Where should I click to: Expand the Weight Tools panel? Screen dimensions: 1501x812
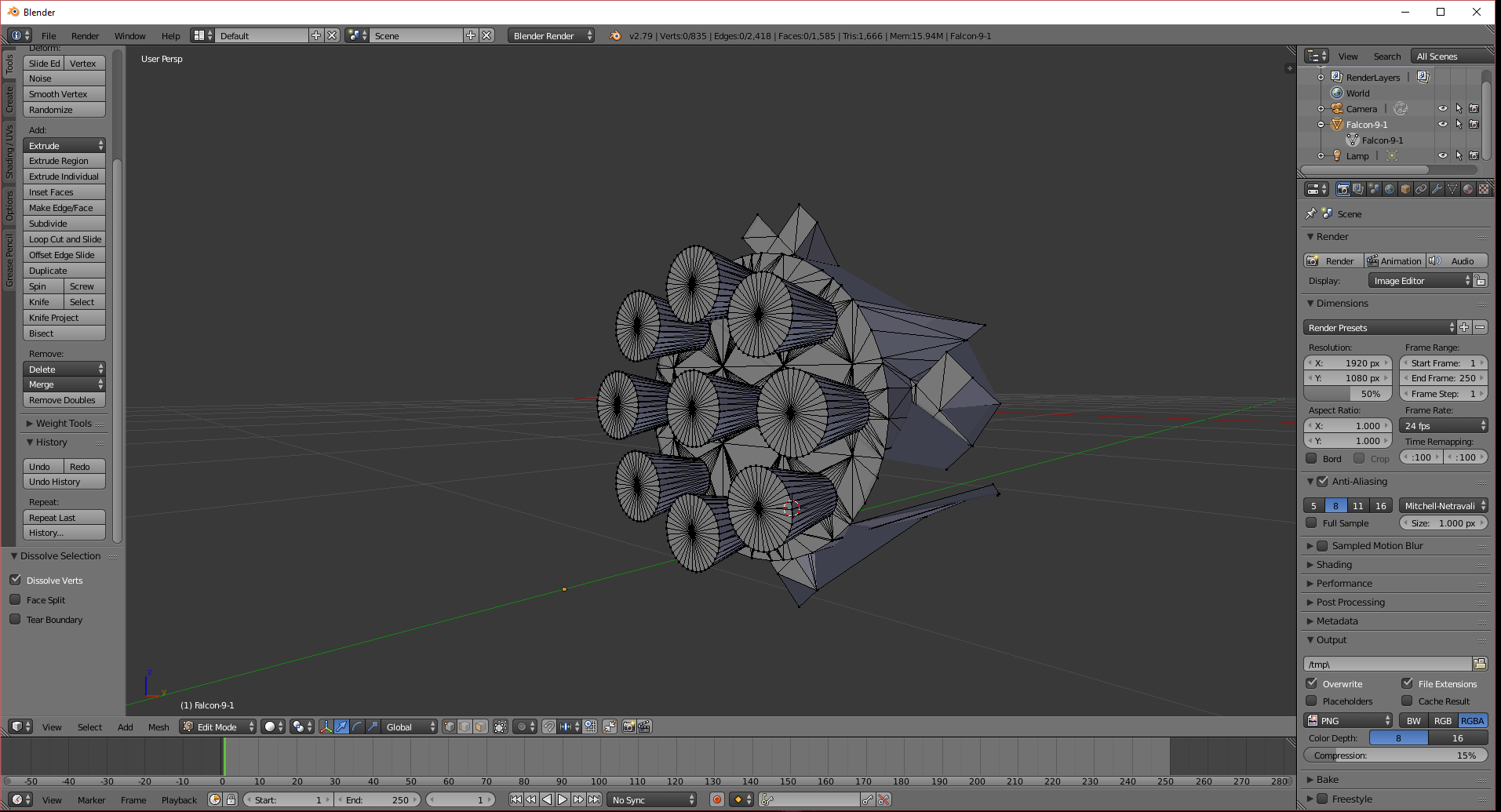click(63, 424)
